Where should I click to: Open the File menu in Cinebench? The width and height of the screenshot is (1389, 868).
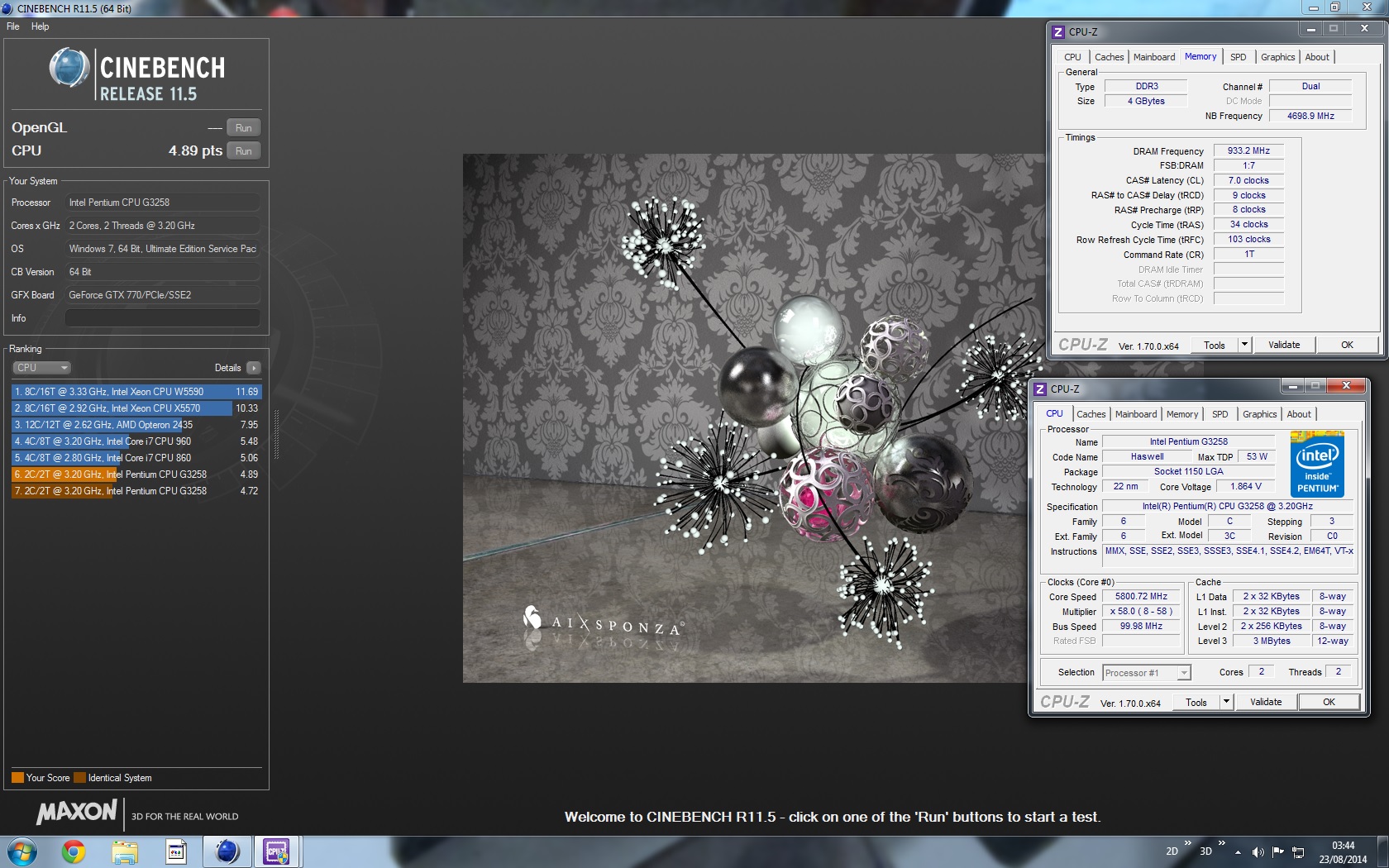pos(13,26)
